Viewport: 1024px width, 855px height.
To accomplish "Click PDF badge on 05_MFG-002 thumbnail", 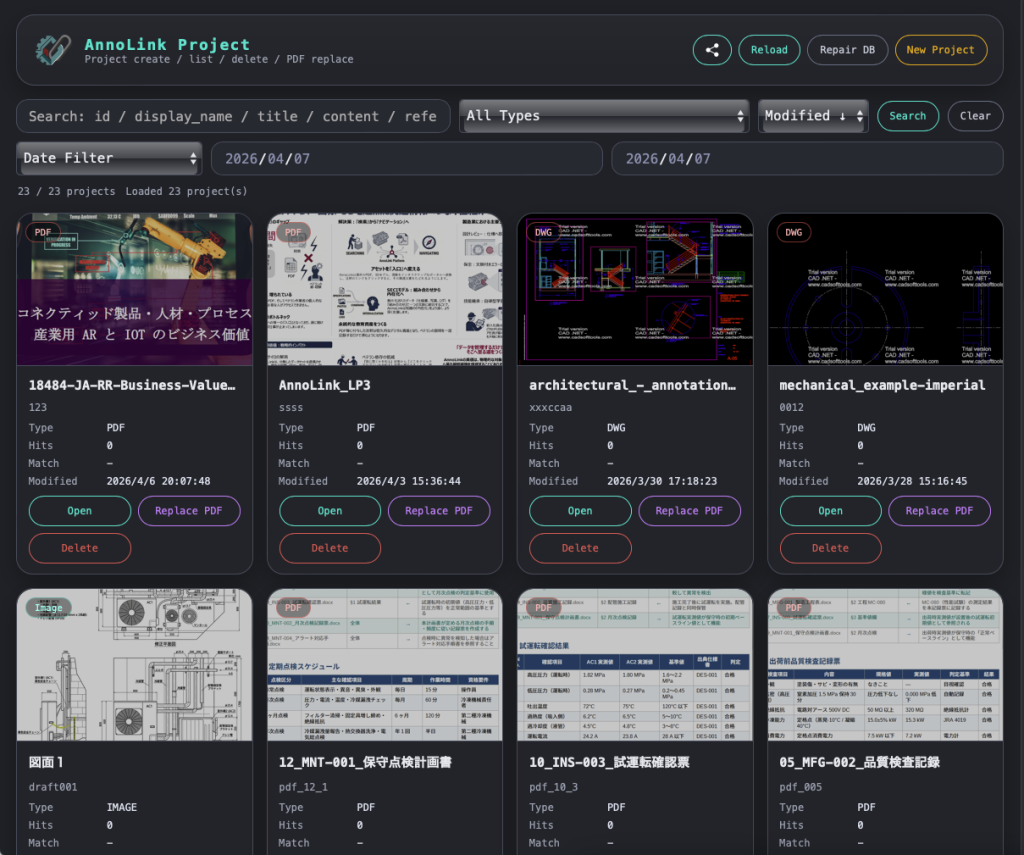I will point(793,608).
